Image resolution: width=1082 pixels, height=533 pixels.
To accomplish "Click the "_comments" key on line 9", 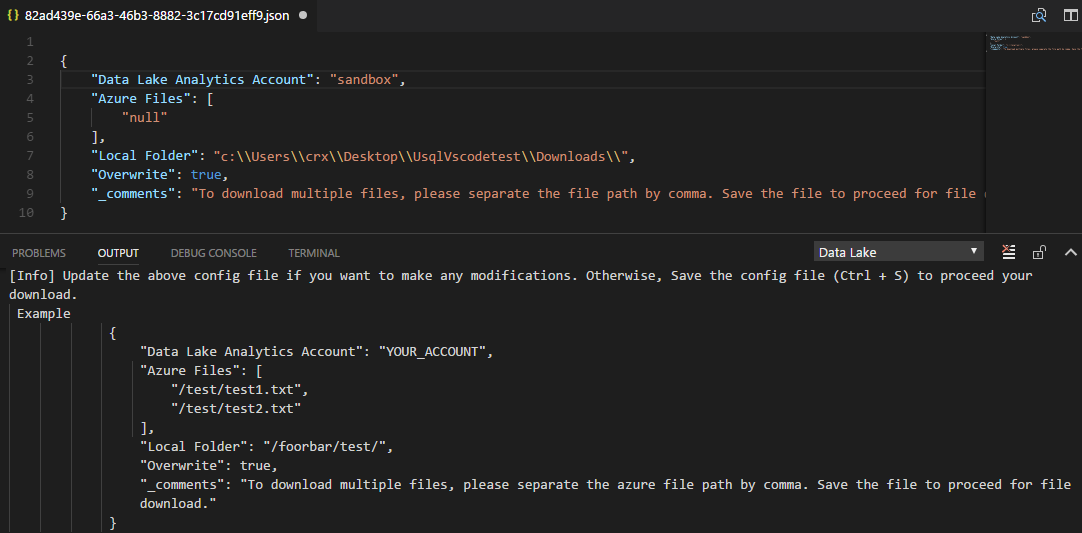I will tap(133, 194).
